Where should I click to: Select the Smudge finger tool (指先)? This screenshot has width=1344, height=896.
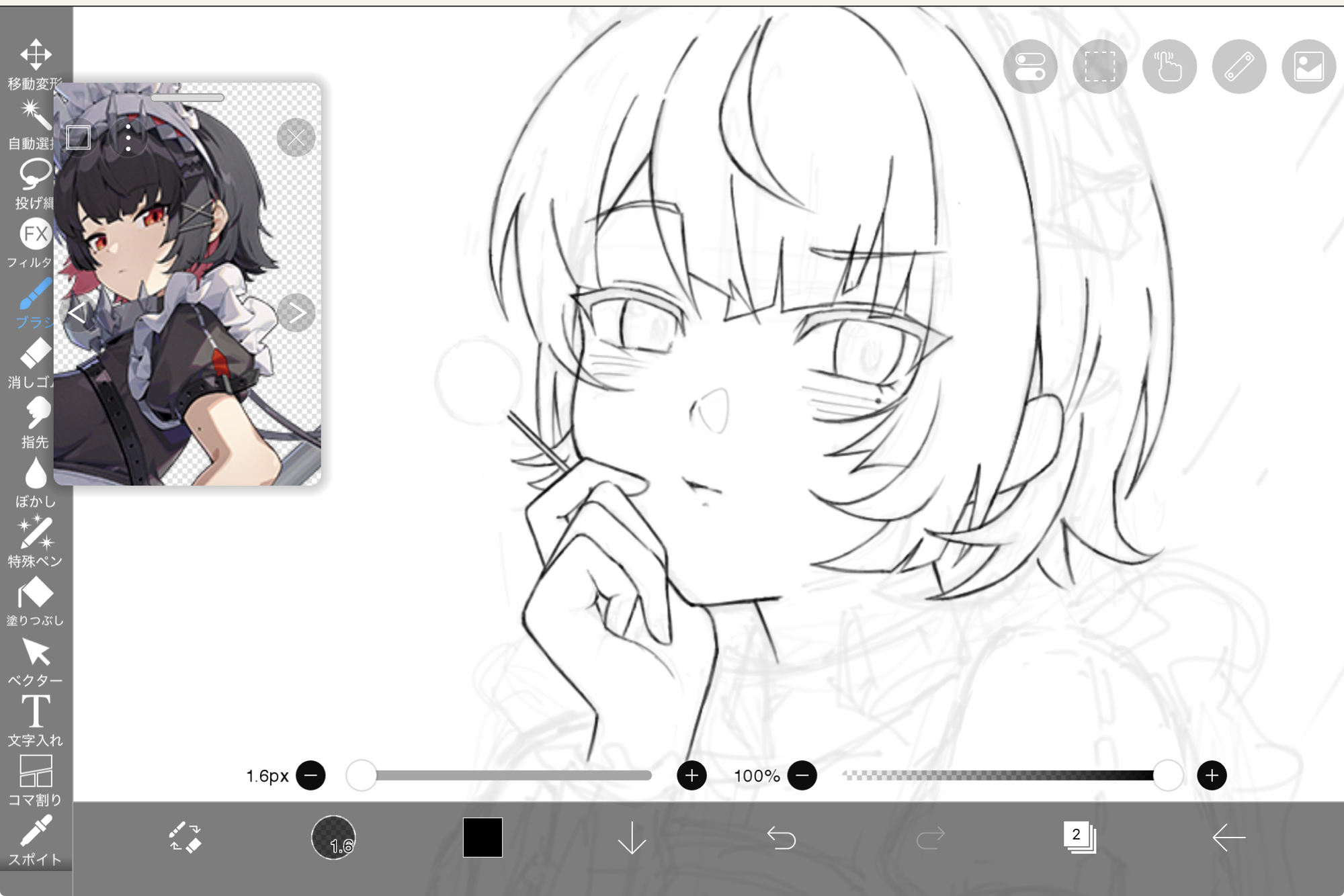(35, 422)
